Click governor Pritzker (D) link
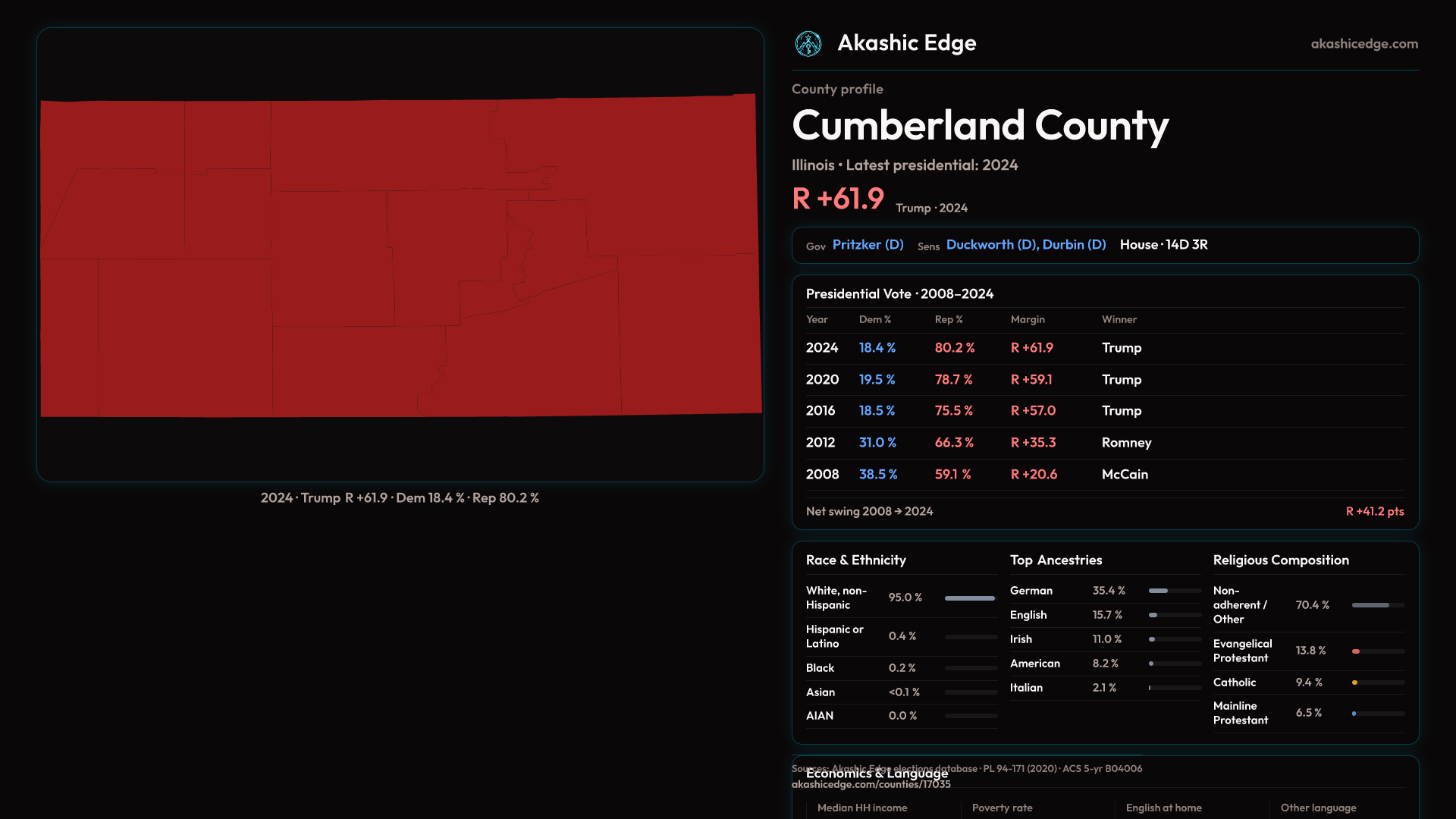This screenshot has height=819, width=1456. tap(868, 245)
